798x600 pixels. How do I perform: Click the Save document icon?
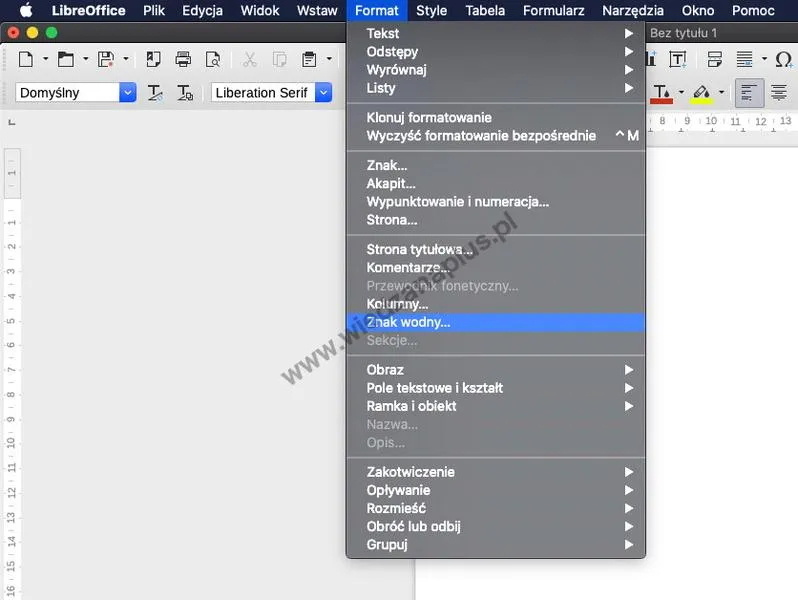(x=106, y=59)
